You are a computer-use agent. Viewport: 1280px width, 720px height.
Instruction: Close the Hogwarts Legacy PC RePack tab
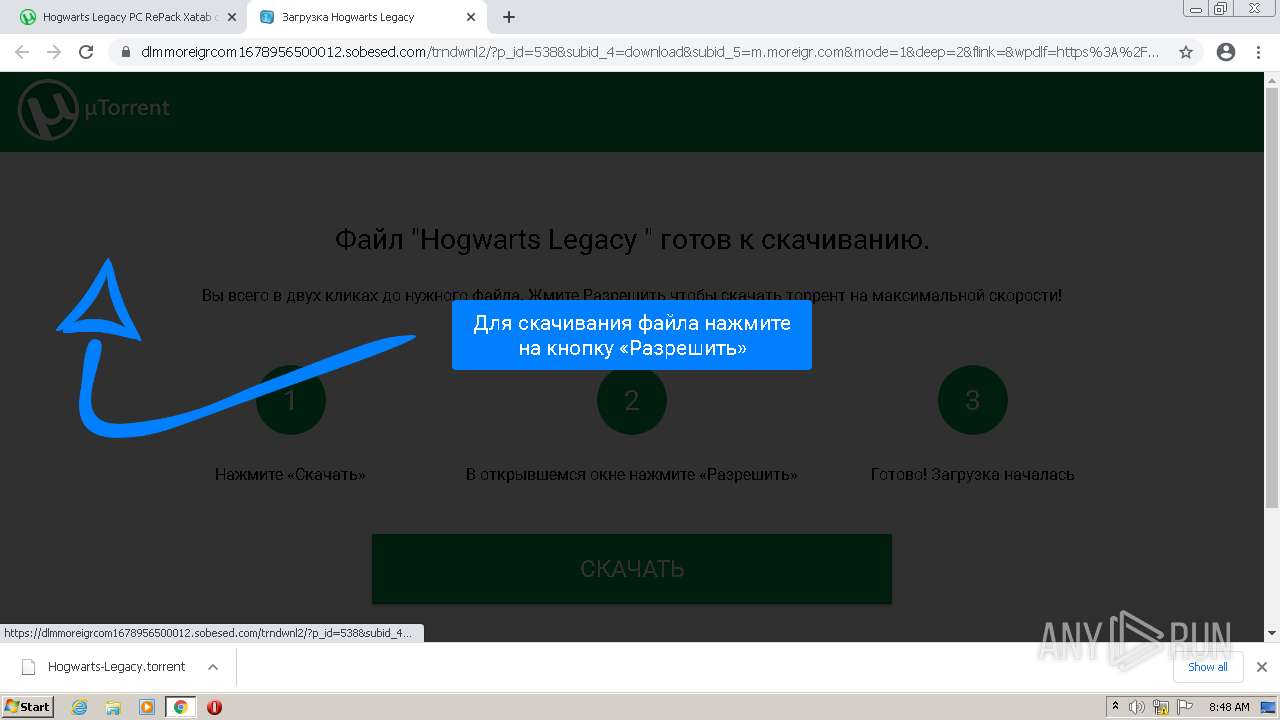232,17
